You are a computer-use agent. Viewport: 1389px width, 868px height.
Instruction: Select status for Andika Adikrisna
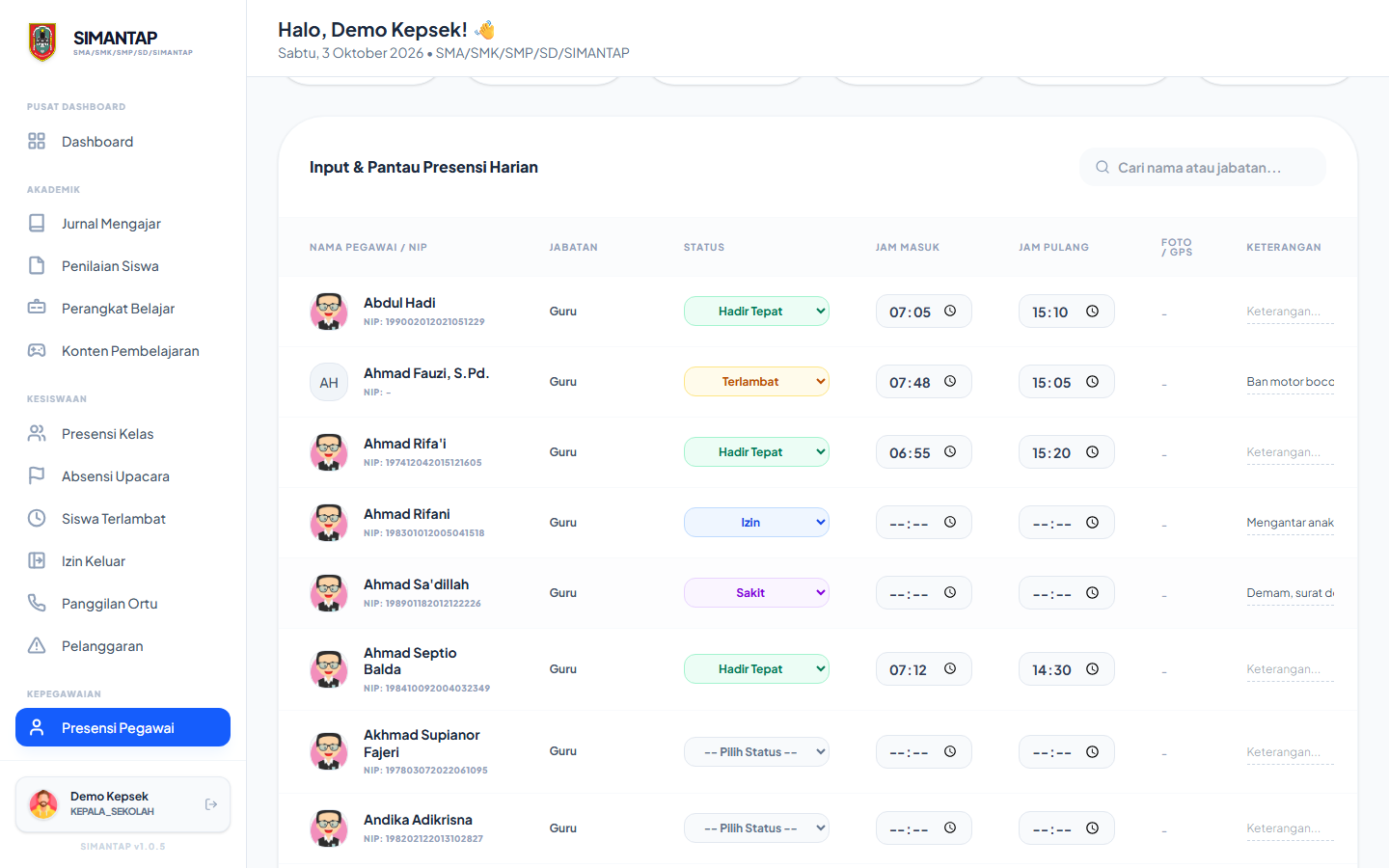756,827
